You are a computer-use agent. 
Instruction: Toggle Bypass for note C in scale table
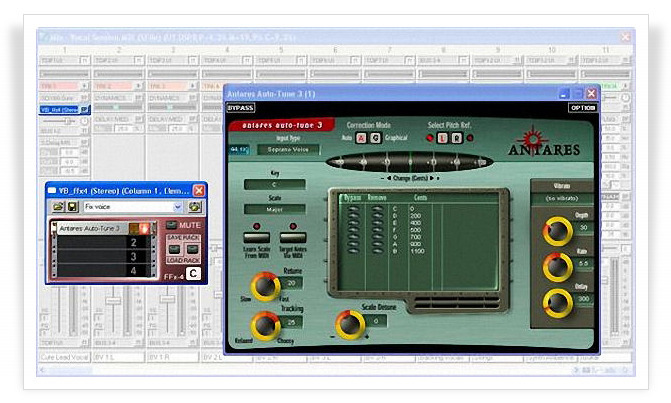353,209
